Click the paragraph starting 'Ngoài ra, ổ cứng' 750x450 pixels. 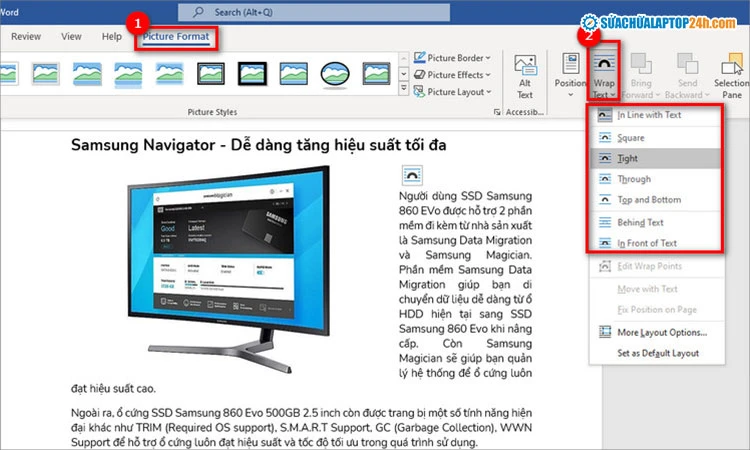pyautogui.click(x=301, y=428)
